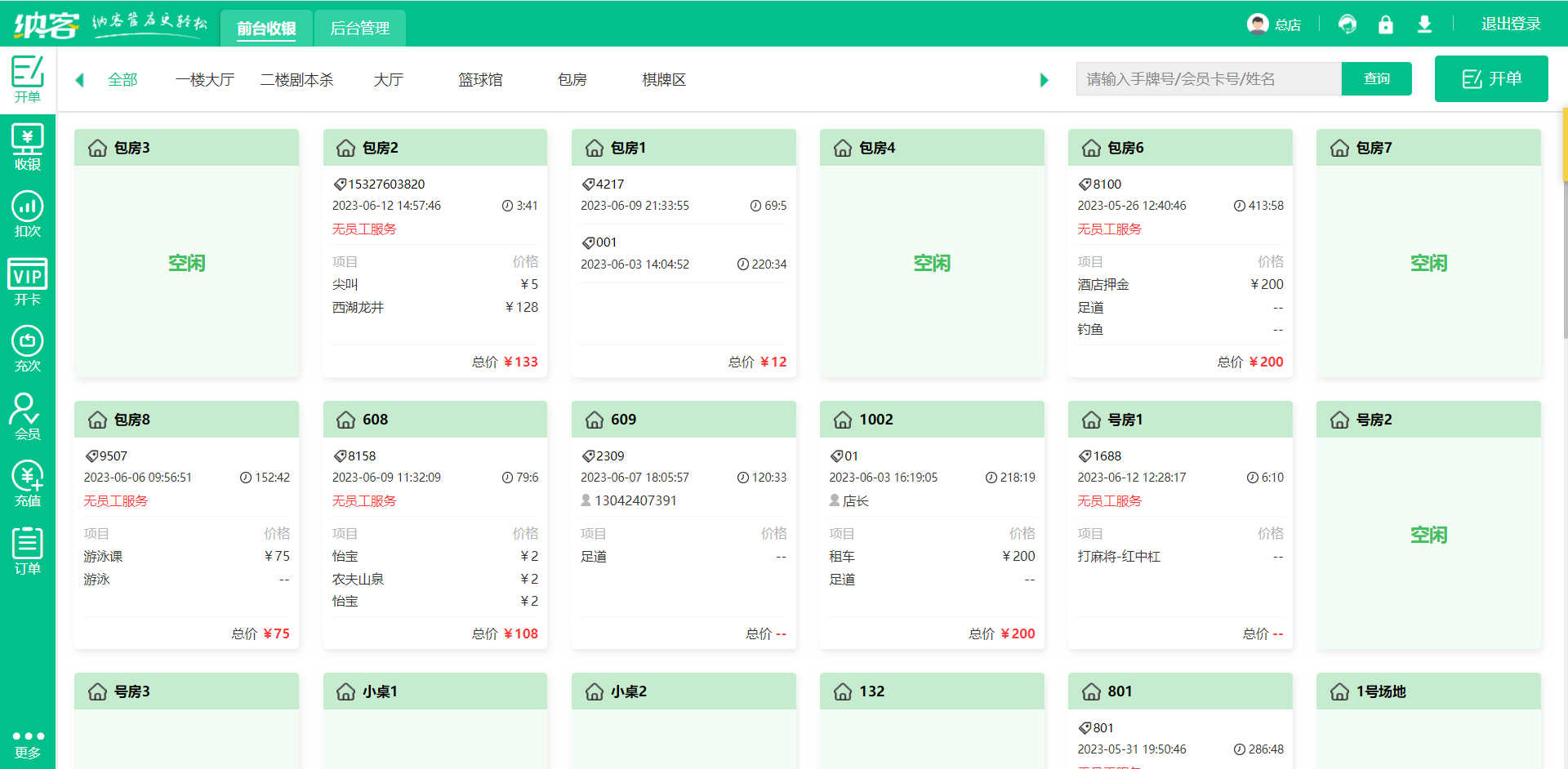
Task: Select the 篮球馆 category tab
Action: pyautogui.click(x=480, y=80)
